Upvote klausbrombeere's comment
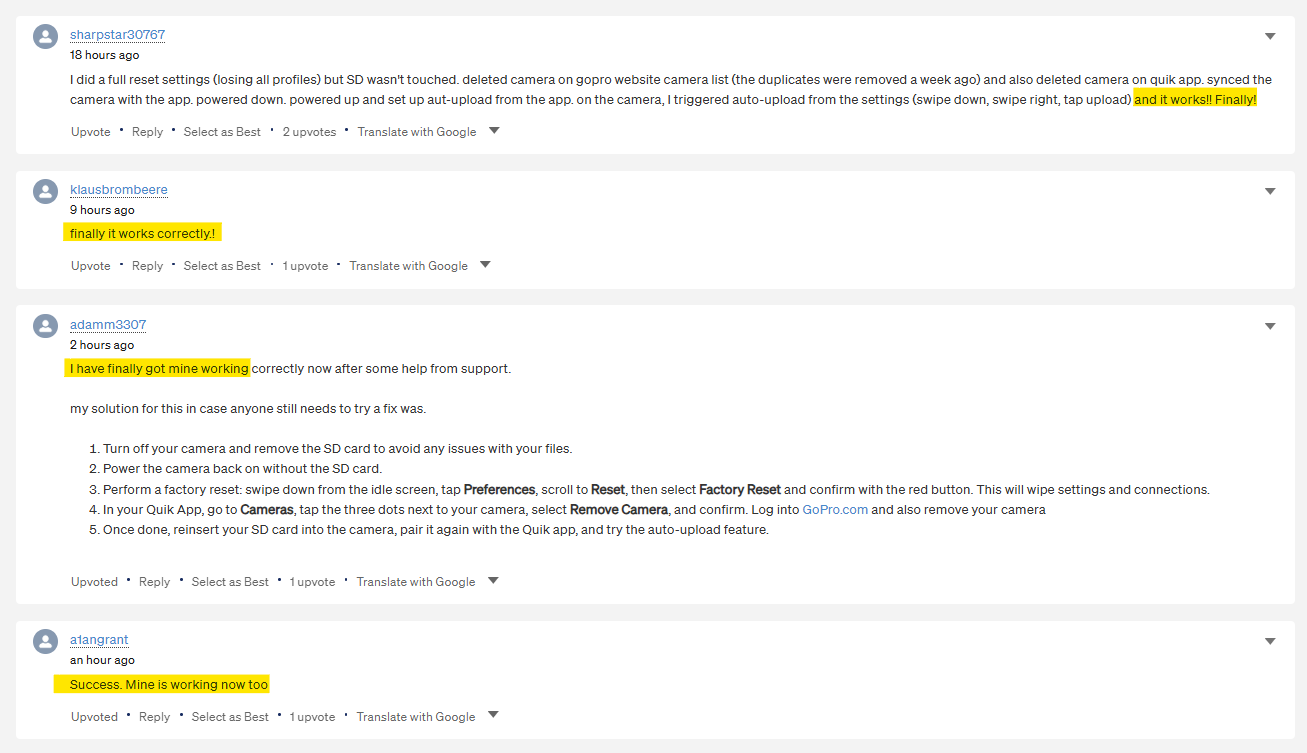1307x753 pixels. 91,266
